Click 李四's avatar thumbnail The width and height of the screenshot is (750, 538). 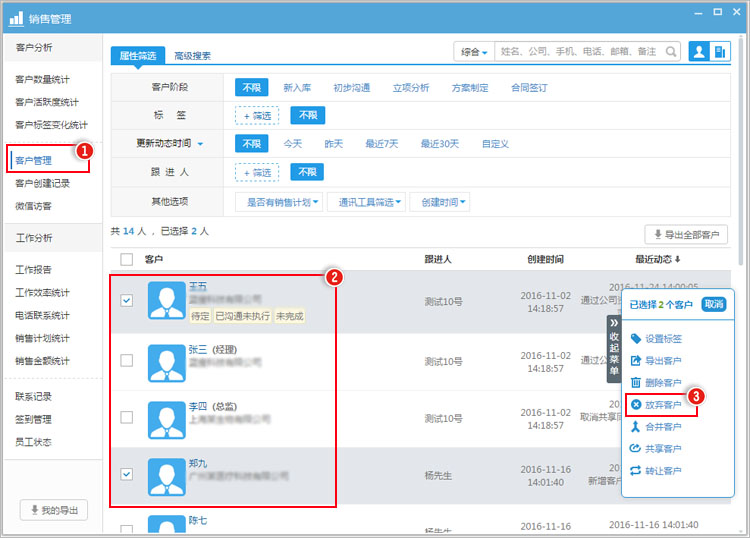[166, 420]
